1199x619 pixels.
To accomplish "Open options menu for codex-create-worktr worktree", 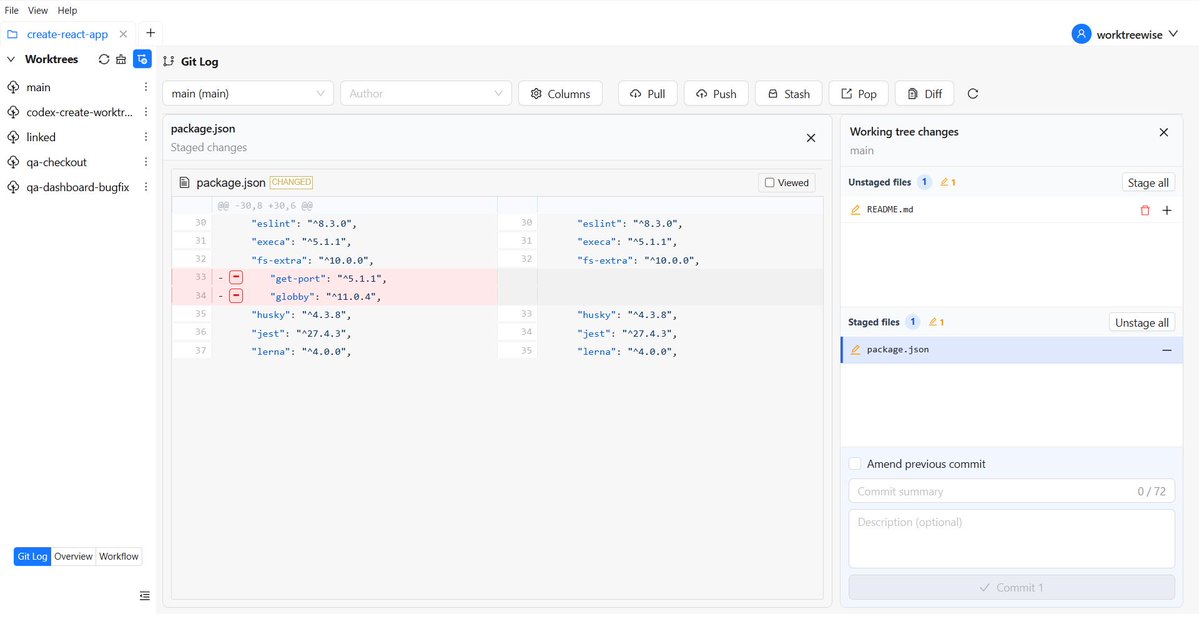I will click(x=146, y=112).
